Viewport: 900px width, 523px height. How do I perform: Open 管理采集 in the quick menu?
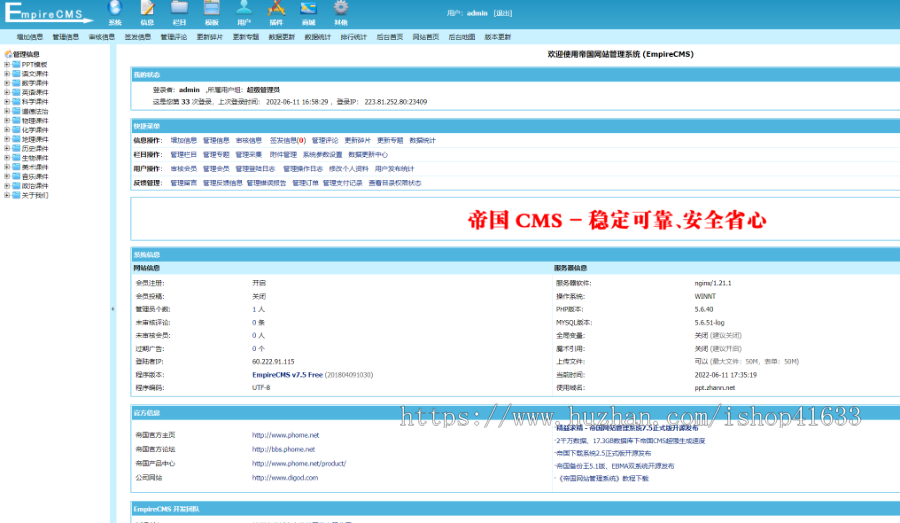tap(249, 154)
